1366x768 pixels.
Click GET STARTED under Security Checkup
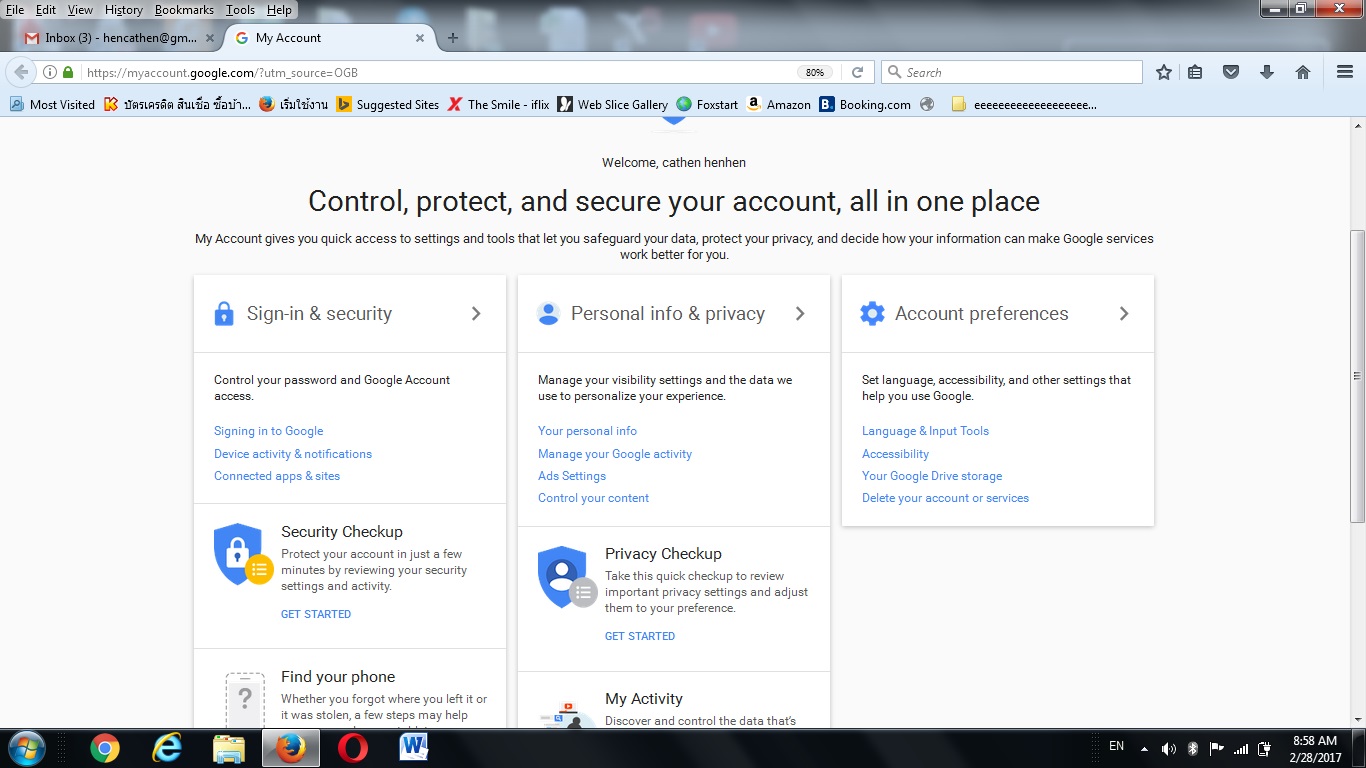pos(316,614)
